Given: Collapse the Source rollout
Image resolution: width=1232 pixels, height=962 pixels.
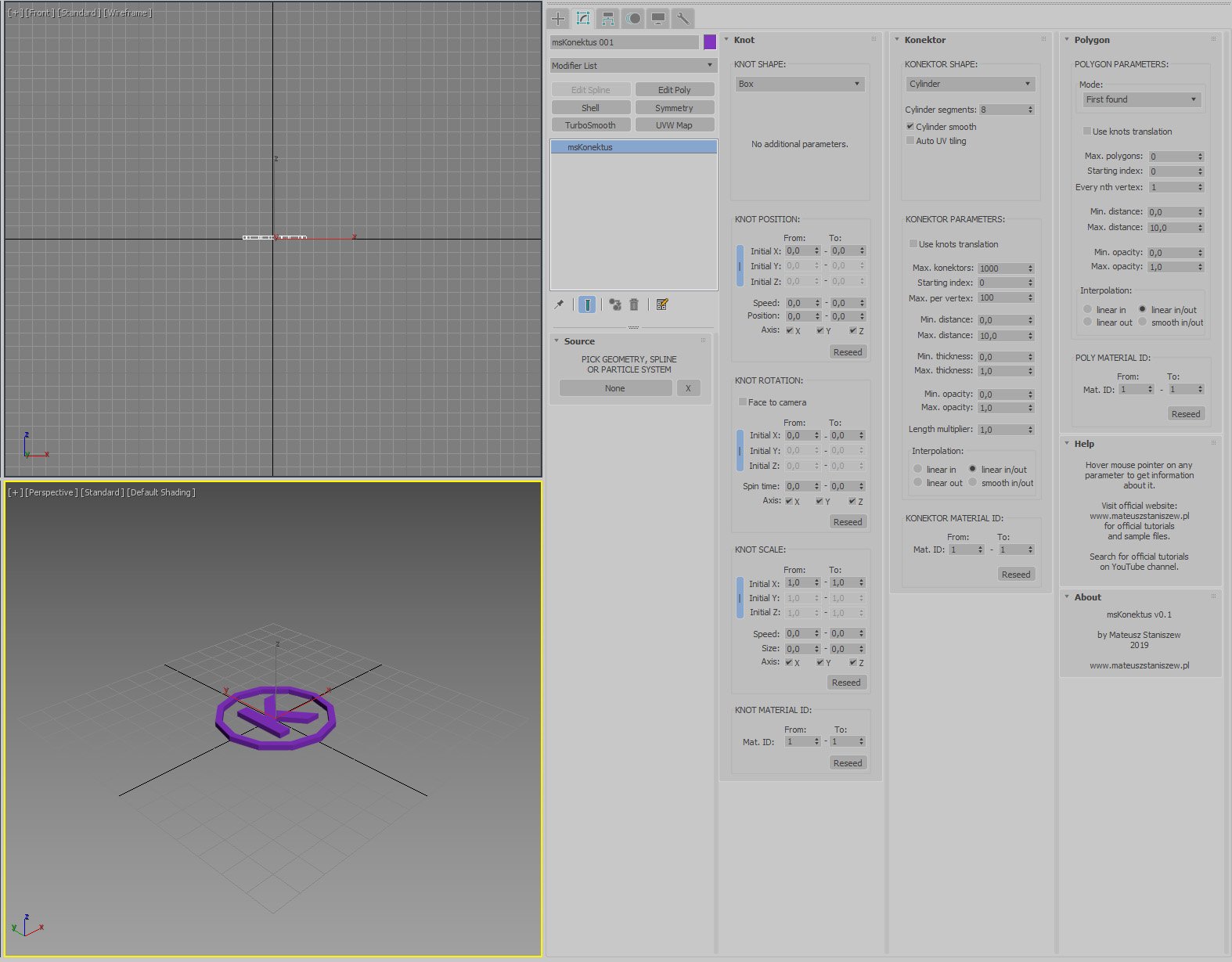Looking at the screenshot, I should (557, 341).
